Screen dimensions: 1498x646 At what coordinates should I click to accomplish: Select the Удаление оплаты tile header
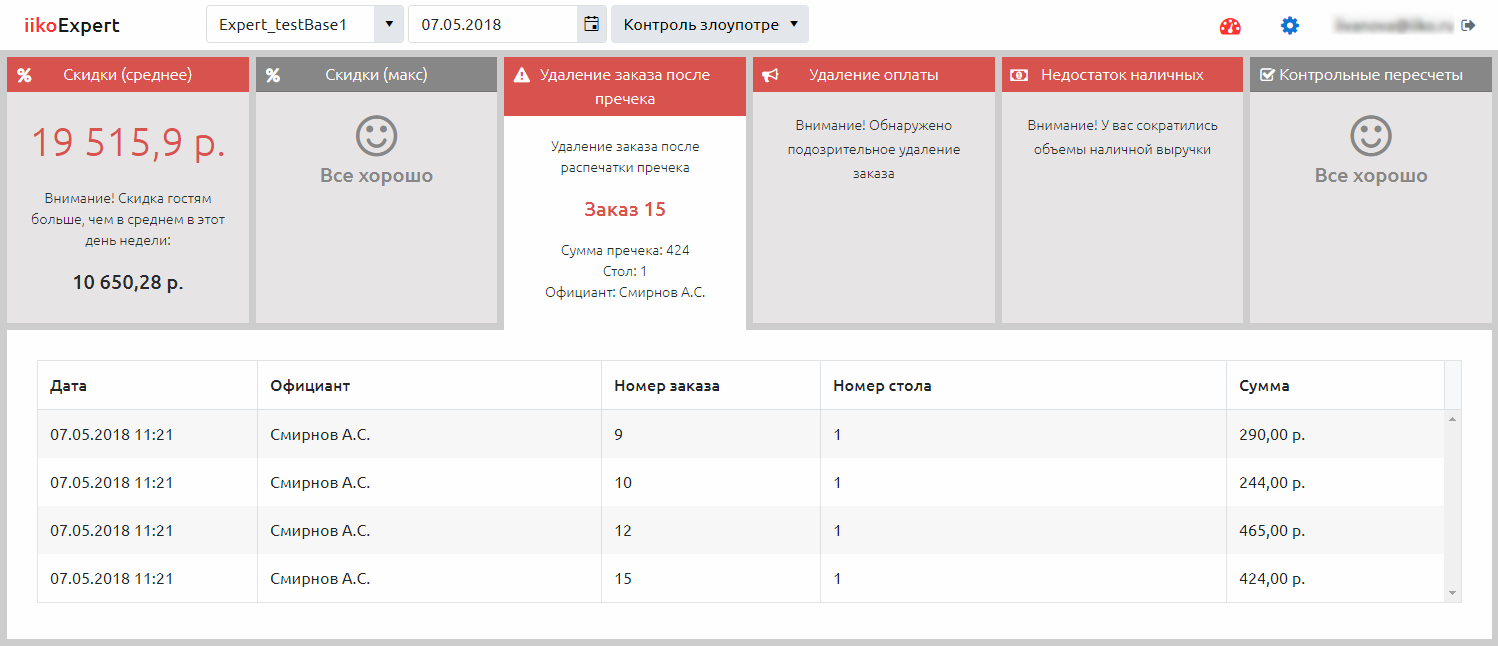873,75
